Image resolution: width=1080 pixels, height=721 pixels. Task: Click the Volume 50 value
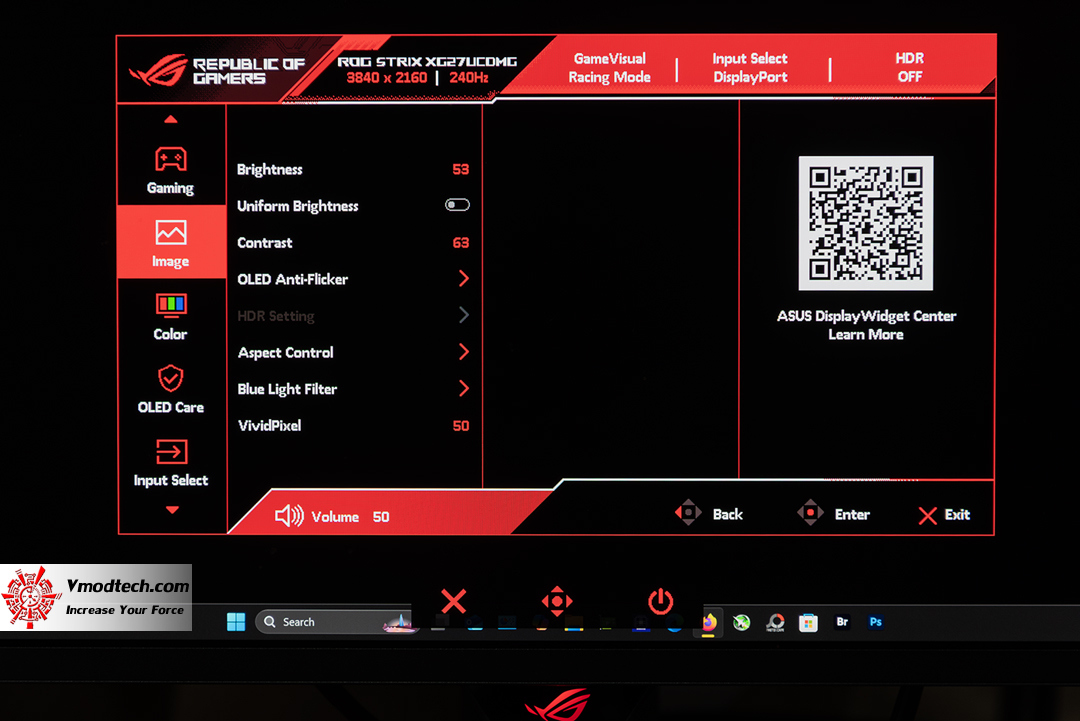381,516
